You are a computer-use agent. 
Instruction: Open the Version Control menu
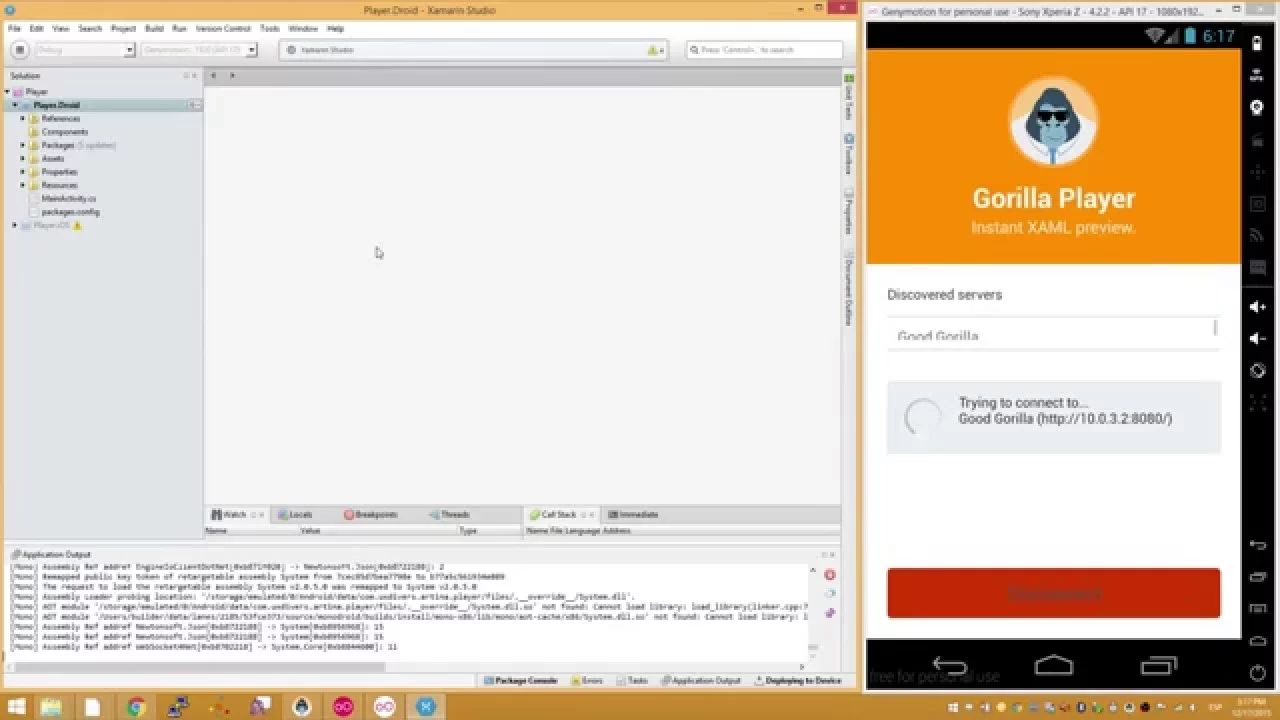223,29
